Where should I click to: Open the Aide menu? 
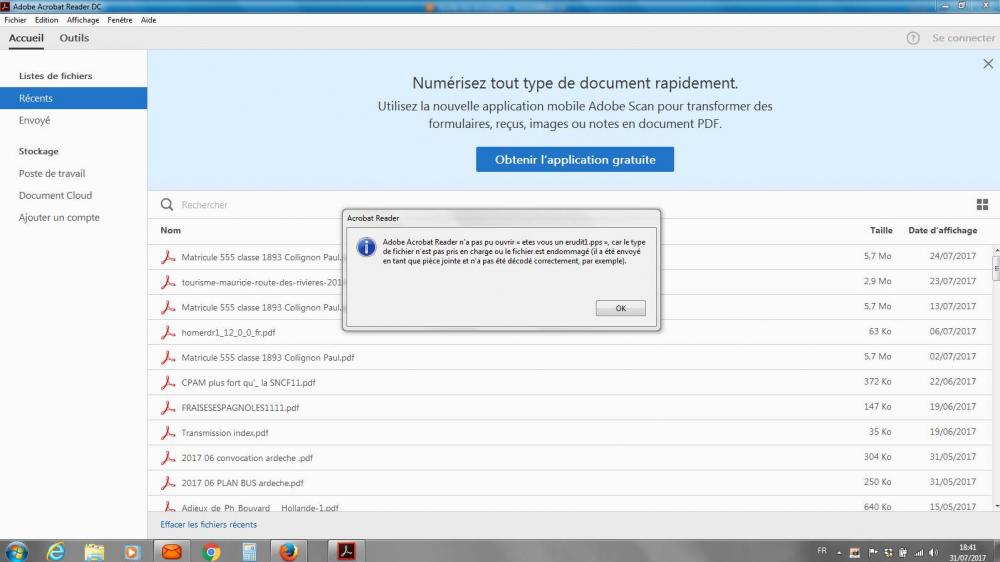click(149, 20)
